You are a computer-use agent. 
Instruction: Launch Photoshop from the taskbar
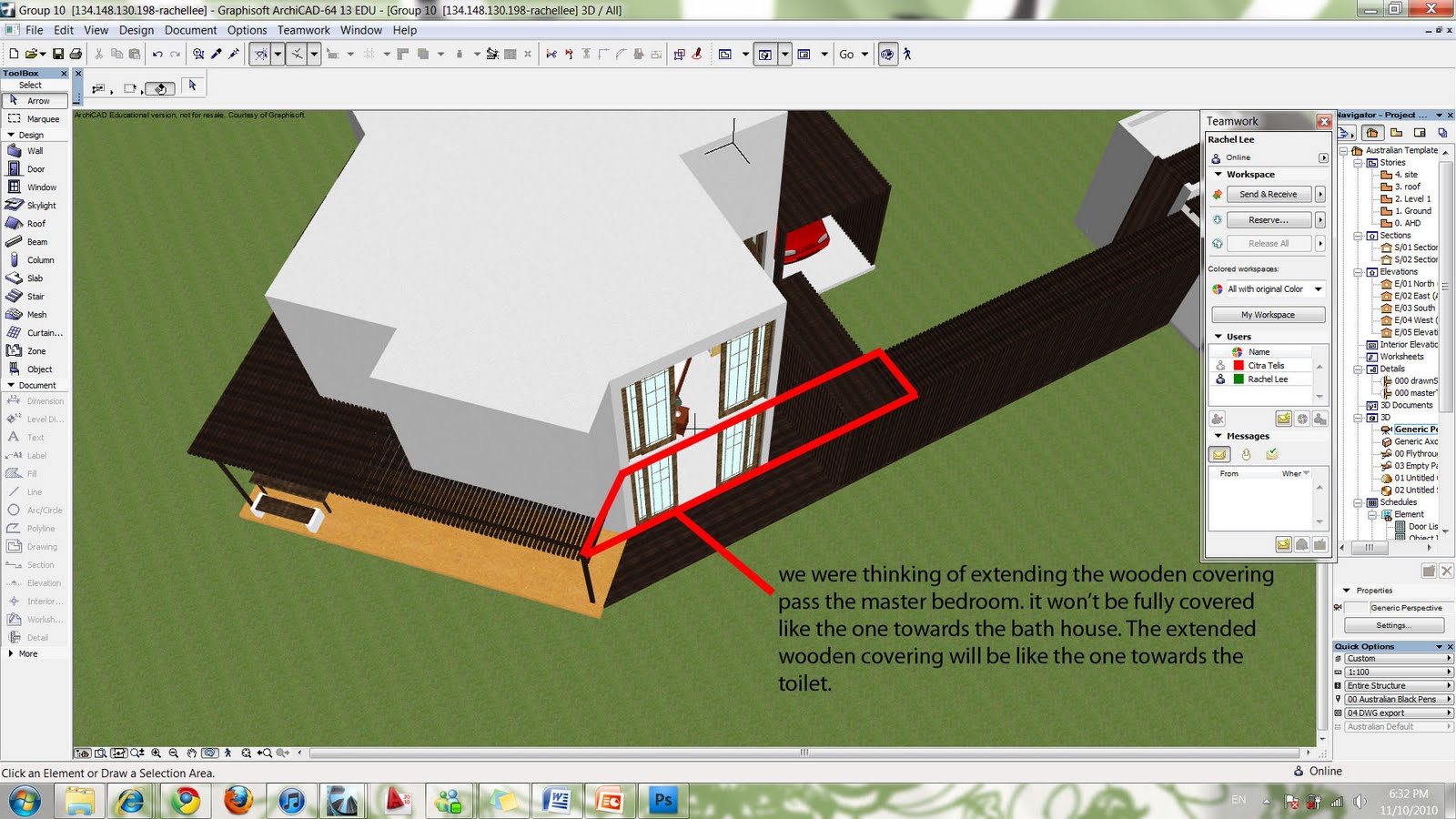click(662, 801)
